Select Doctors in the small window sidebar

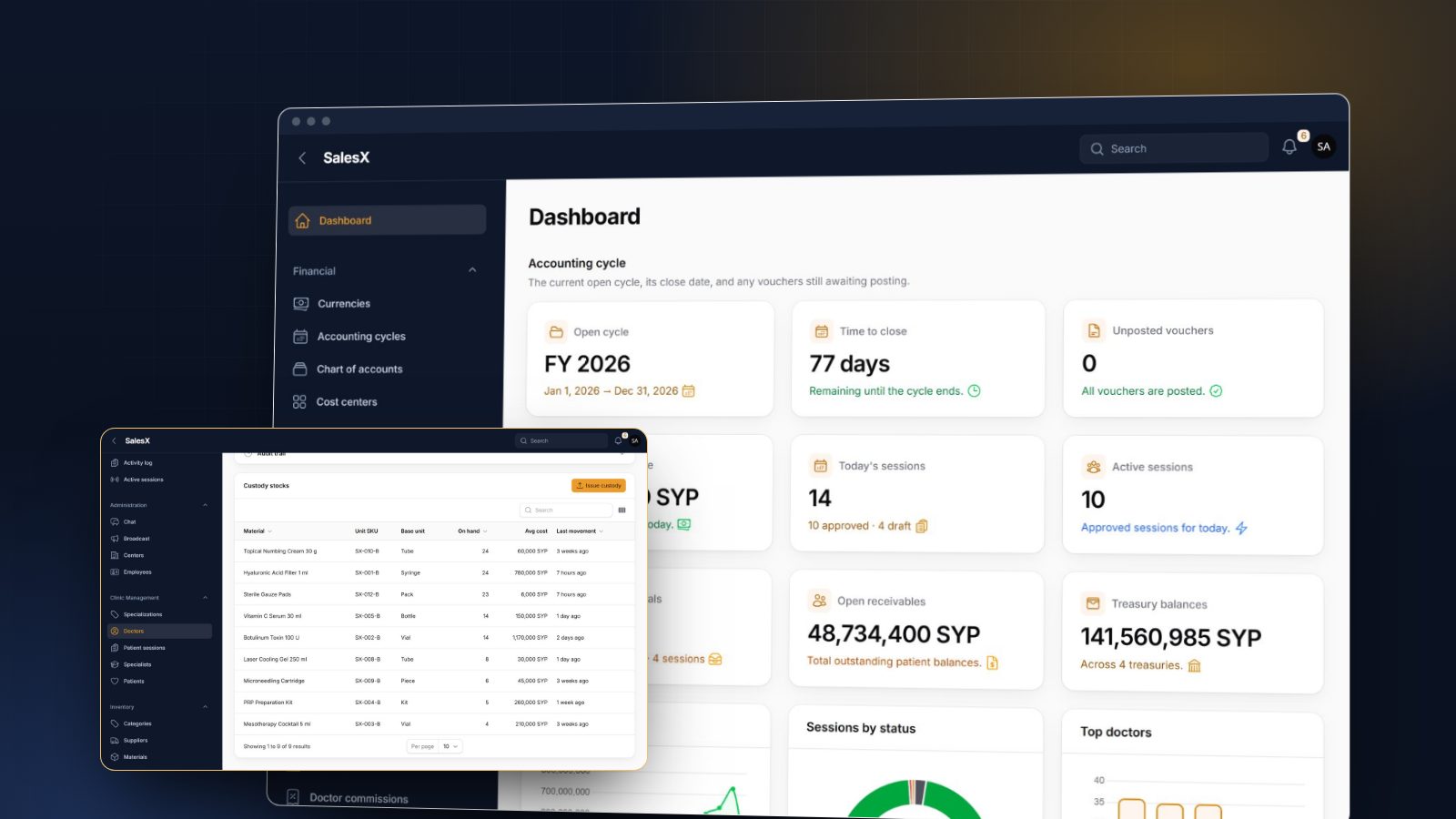tap(160, 631)
